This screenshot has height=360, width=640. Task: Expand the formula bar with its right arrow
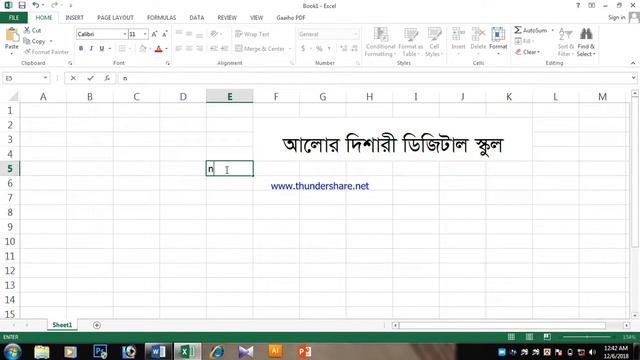point(633,78)
